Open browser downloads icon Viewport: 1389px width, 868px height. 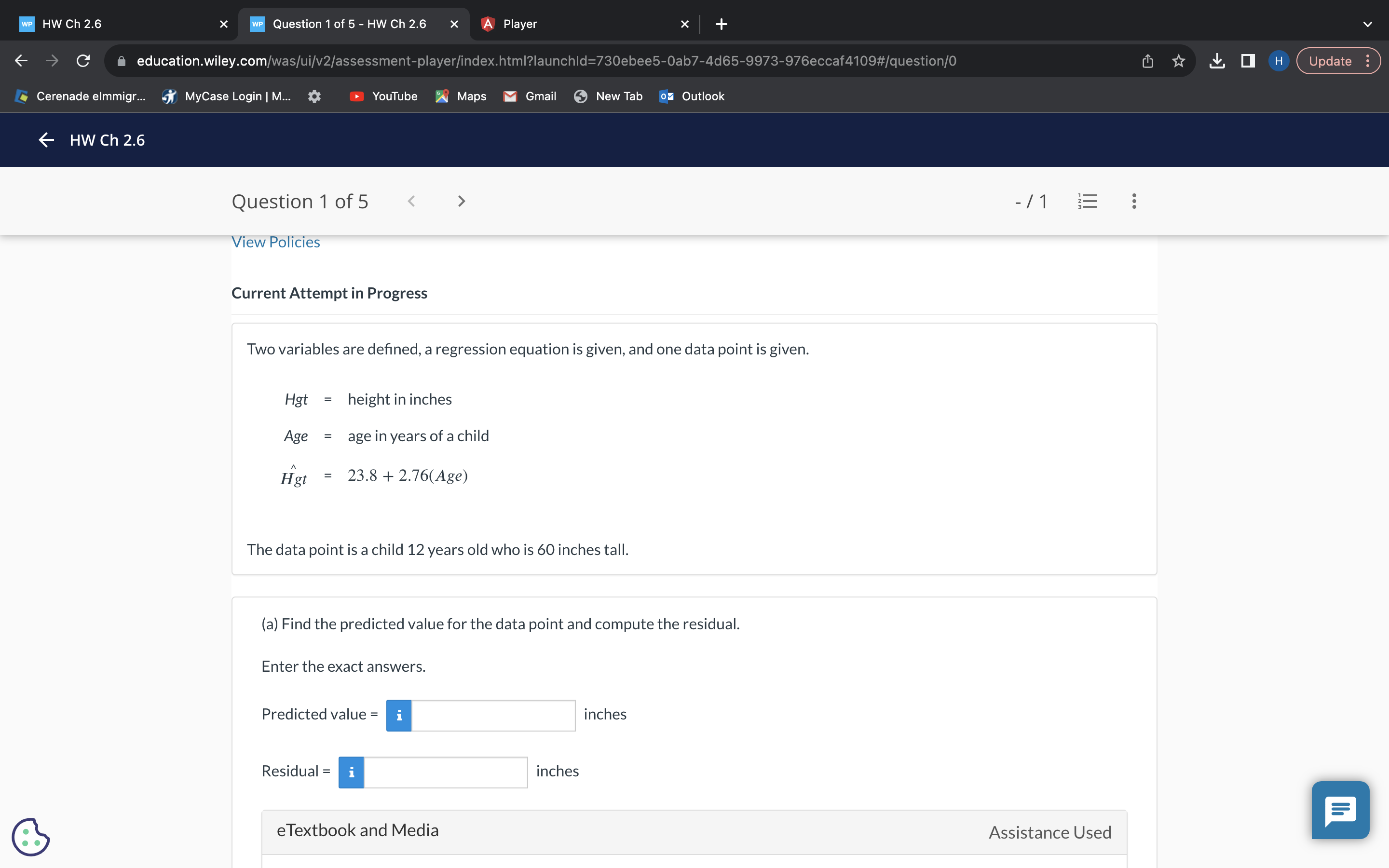pyautogui.click(x=1217, y=61)
